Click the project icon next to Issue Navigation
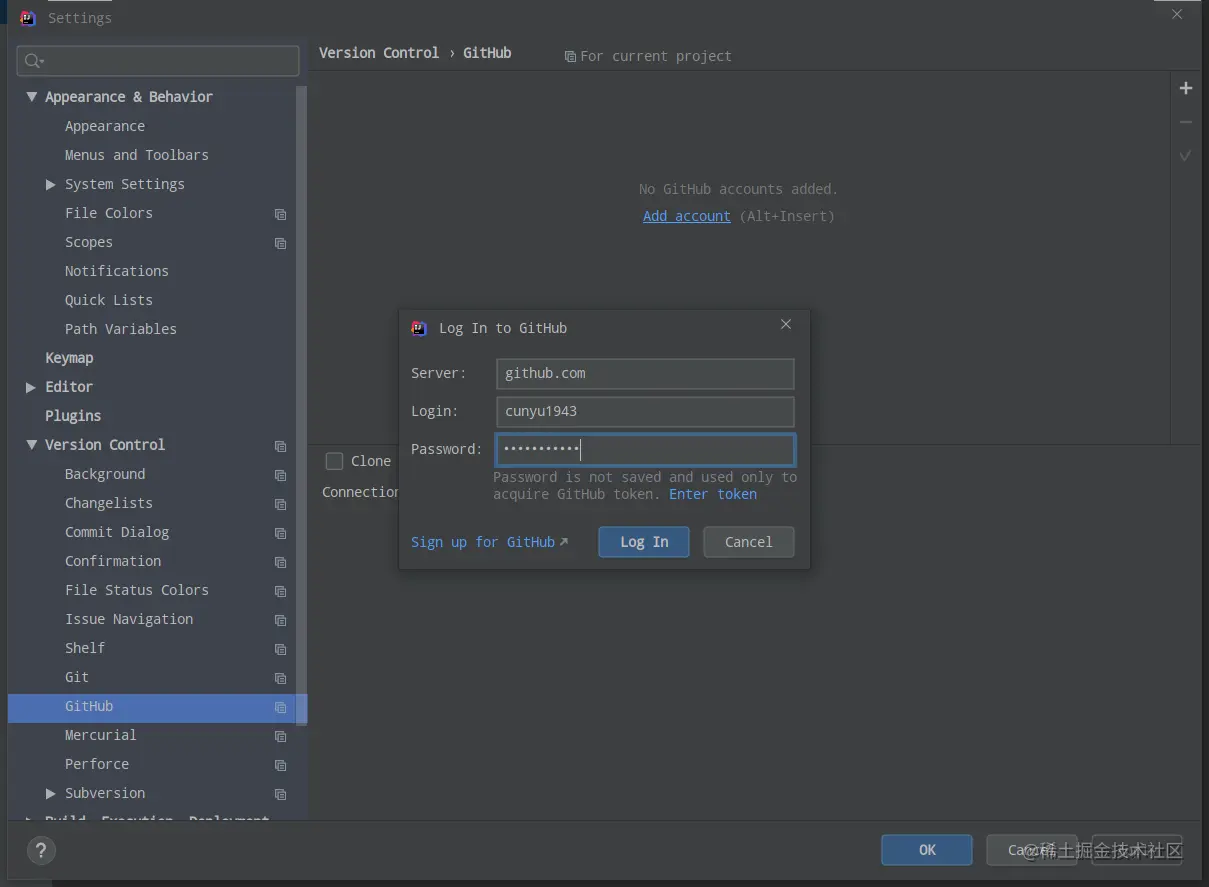This screenshot has width=1209, height=887. (x=280, y=620)
